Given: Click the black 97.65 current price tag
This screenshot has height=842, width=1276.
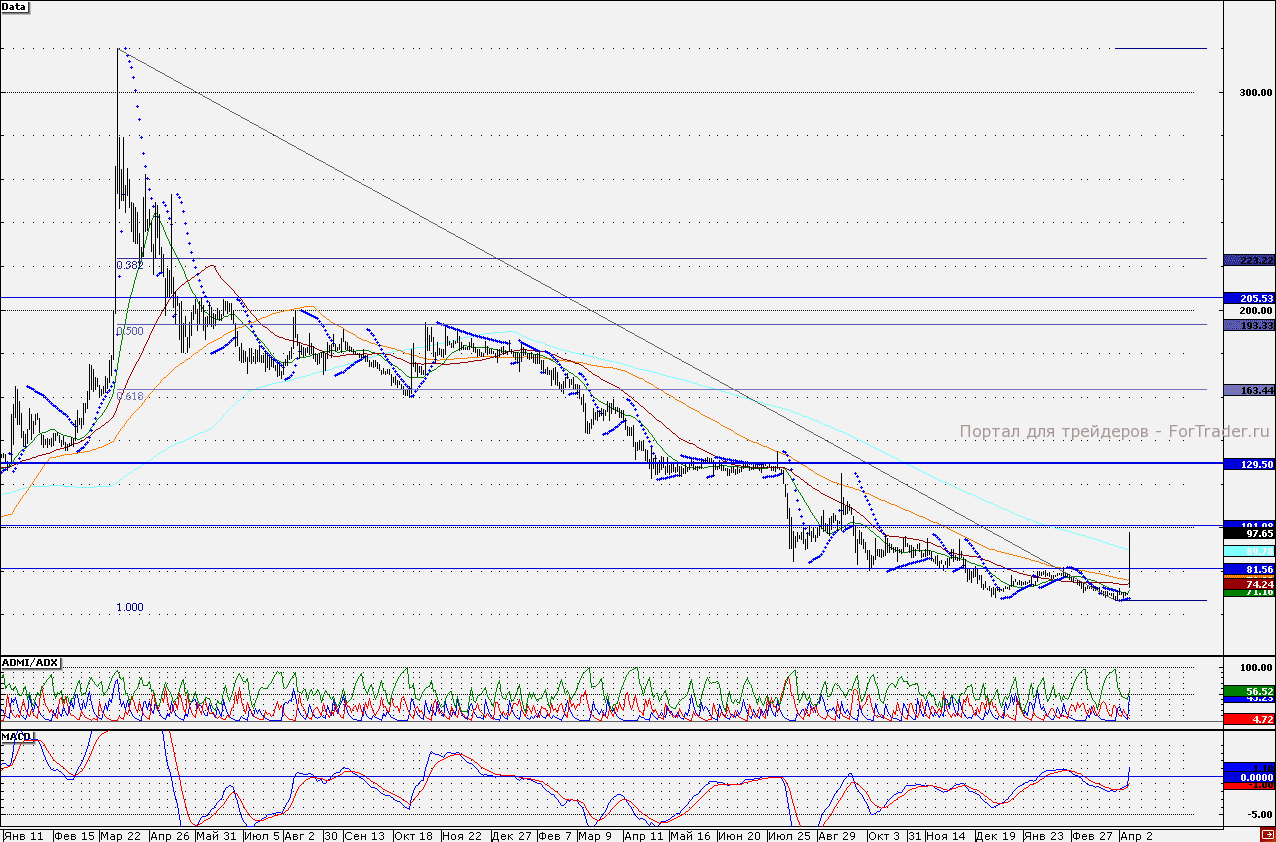Looking at the screenshot, I should (x=1248, y=535).
